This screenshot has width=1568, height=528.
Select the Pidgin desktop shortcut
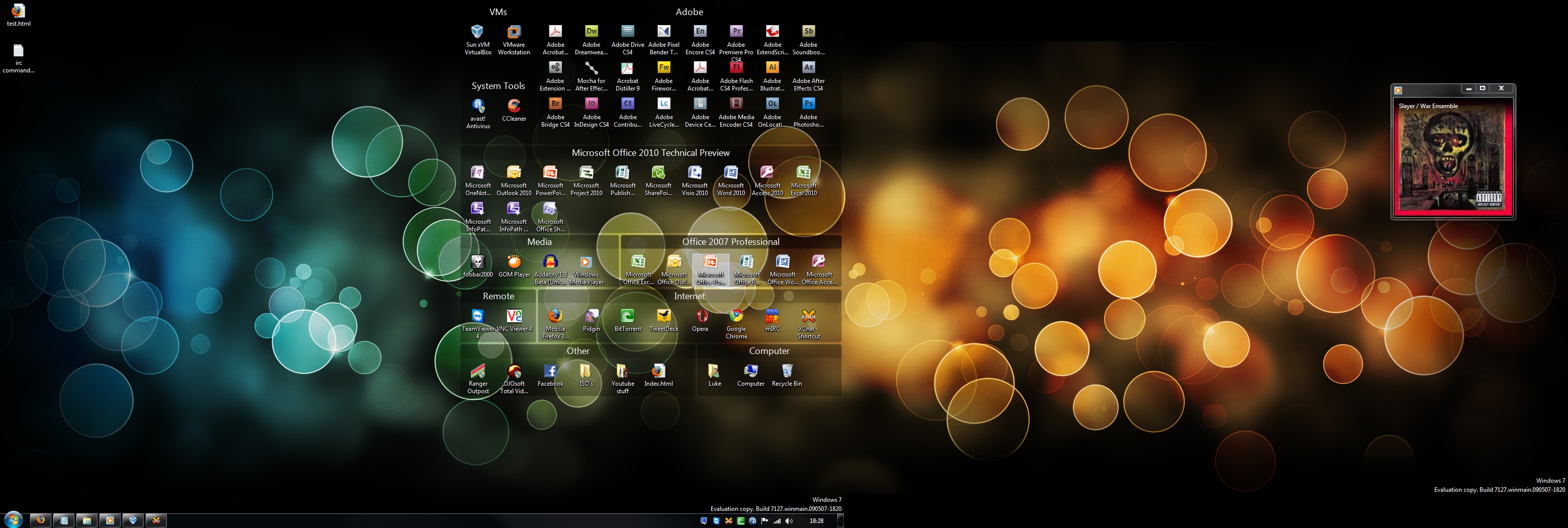[591, 316]
